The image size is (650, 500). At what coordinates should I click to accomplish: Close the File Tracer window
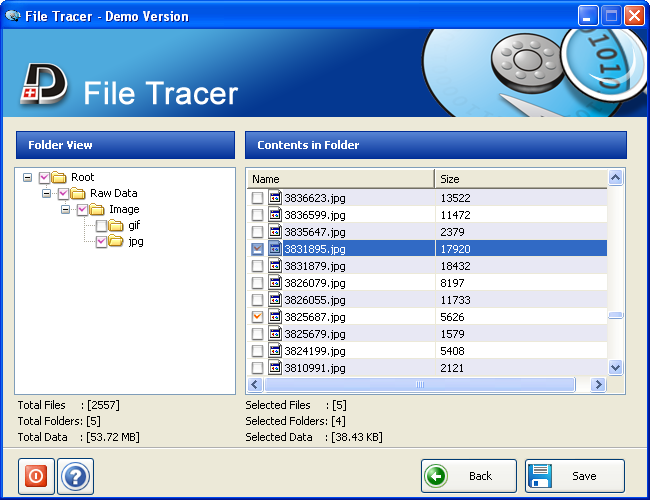[x=634, y=16]
